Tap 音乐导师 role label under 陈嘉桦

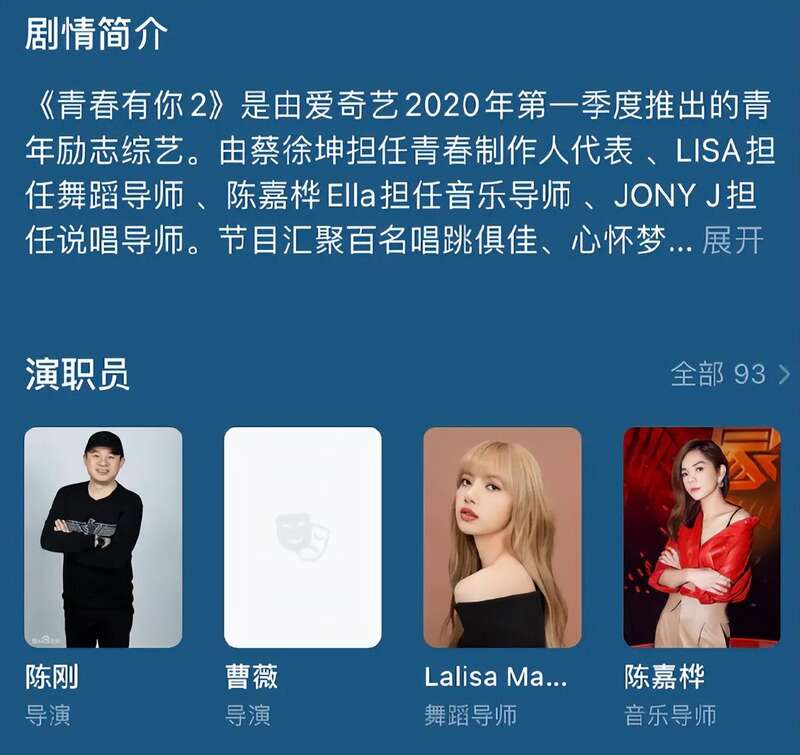[670, 715]
